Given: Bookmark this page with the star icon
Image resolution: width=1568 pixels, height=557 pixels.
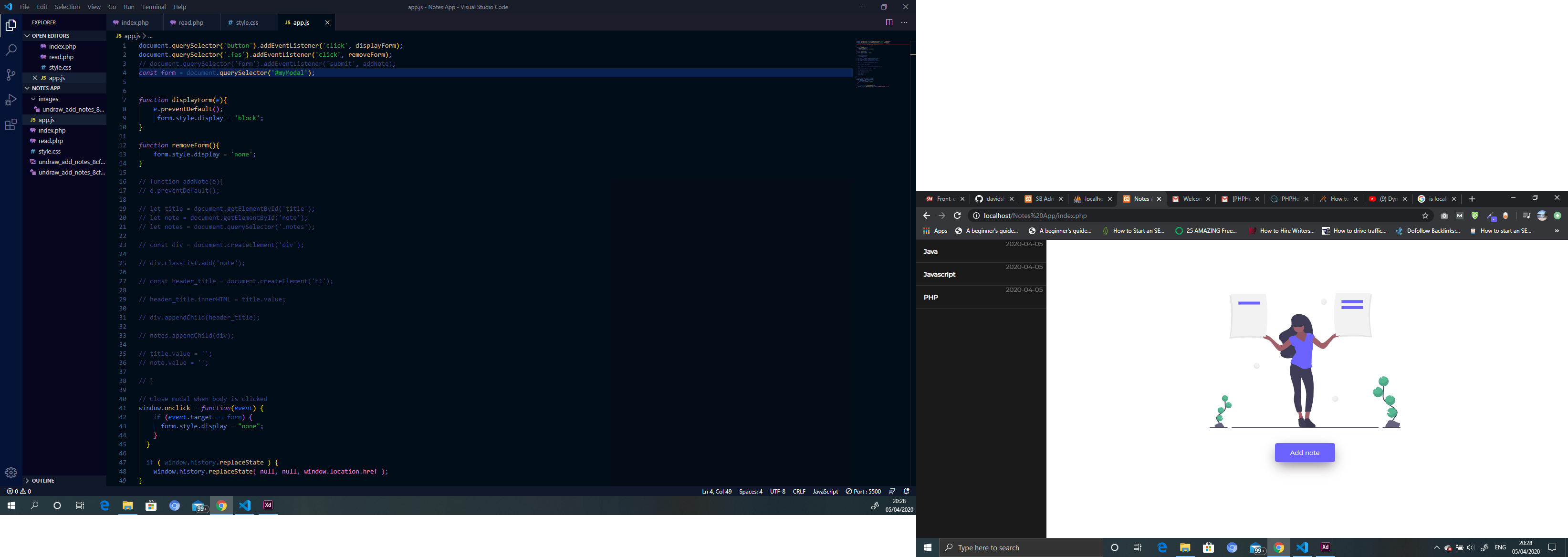Looking at the screenshot, I should 1425,216.
